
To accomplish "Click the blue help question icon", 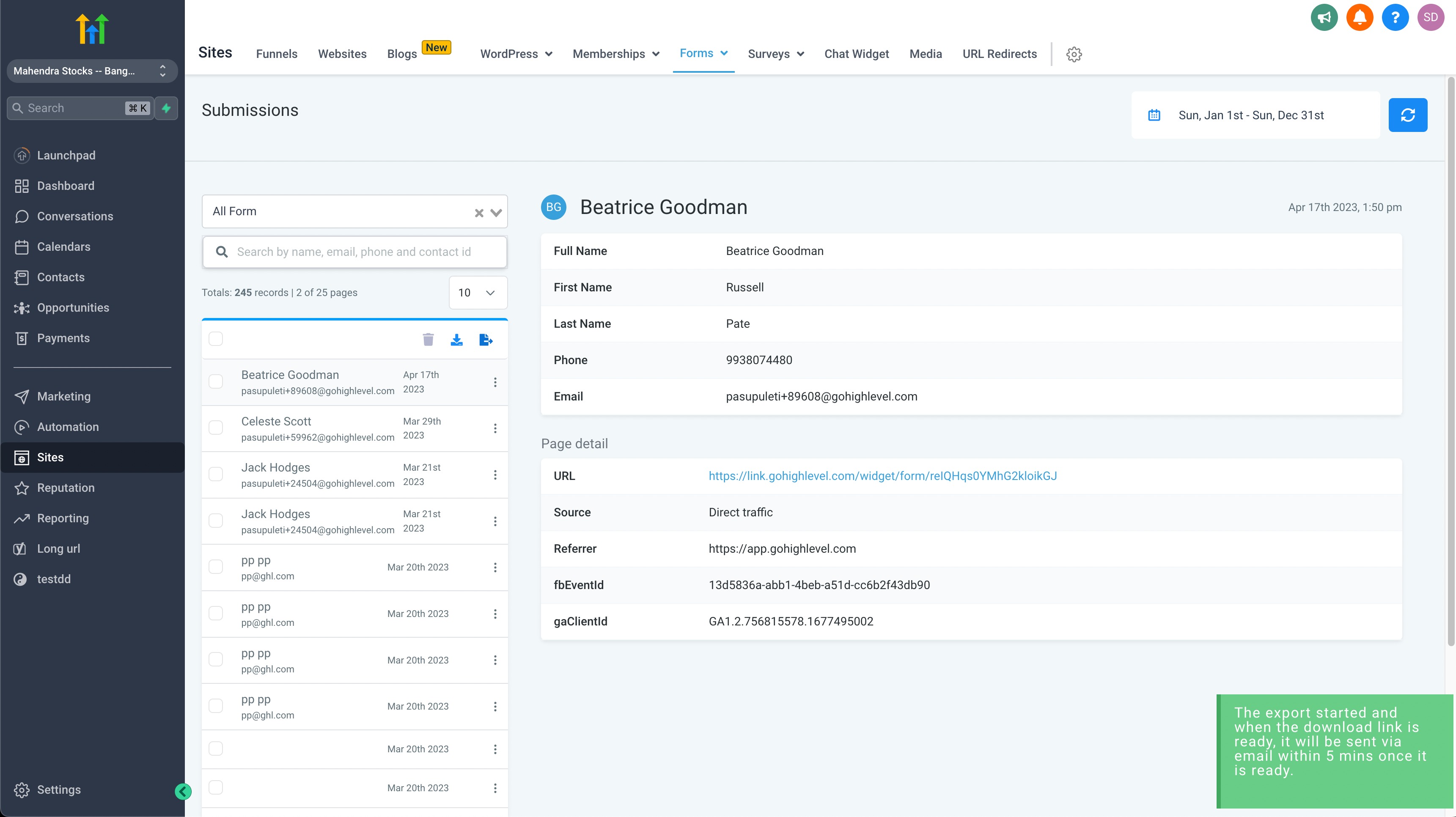I will [x=1395, y=17].
